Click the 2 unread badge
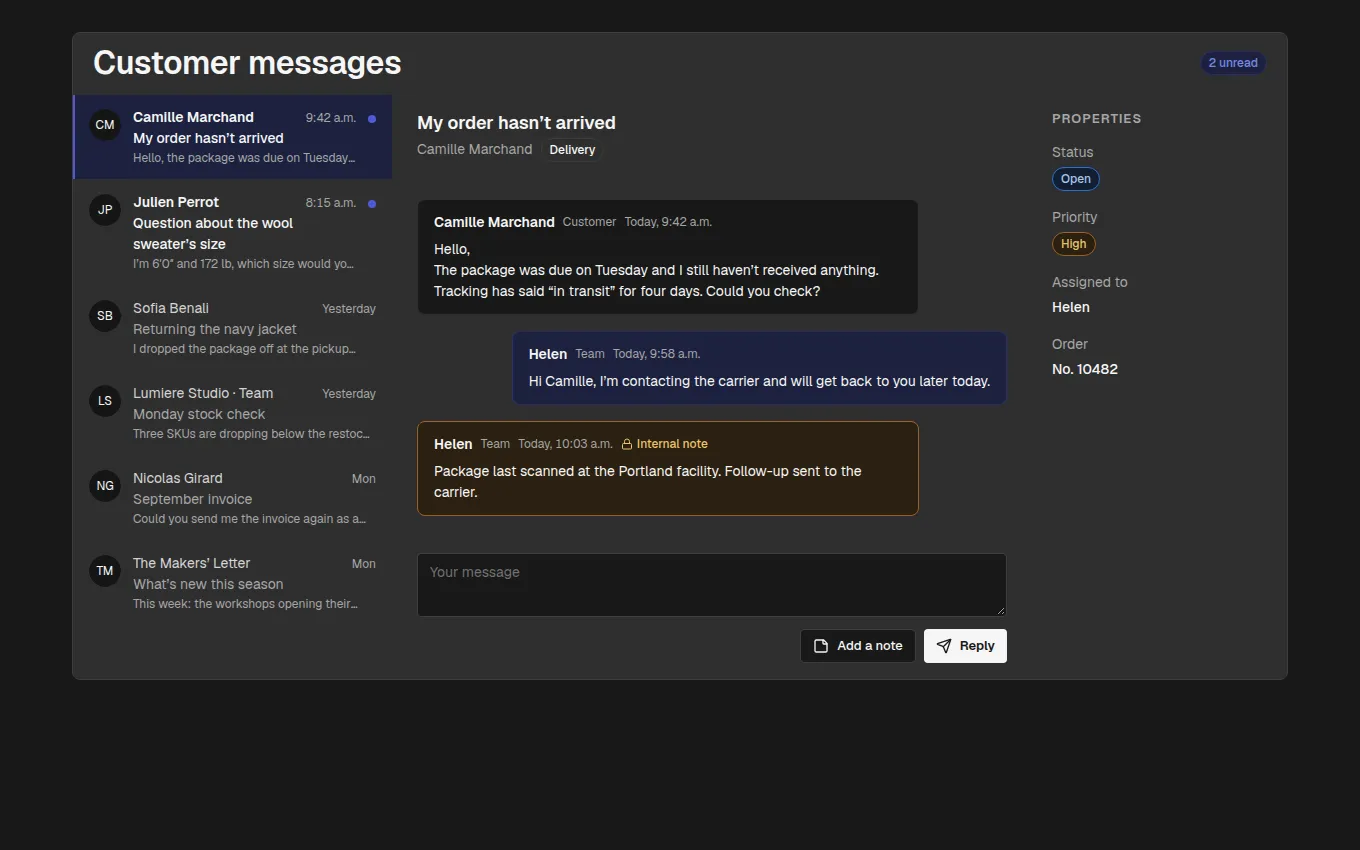 pos(1233,63)
